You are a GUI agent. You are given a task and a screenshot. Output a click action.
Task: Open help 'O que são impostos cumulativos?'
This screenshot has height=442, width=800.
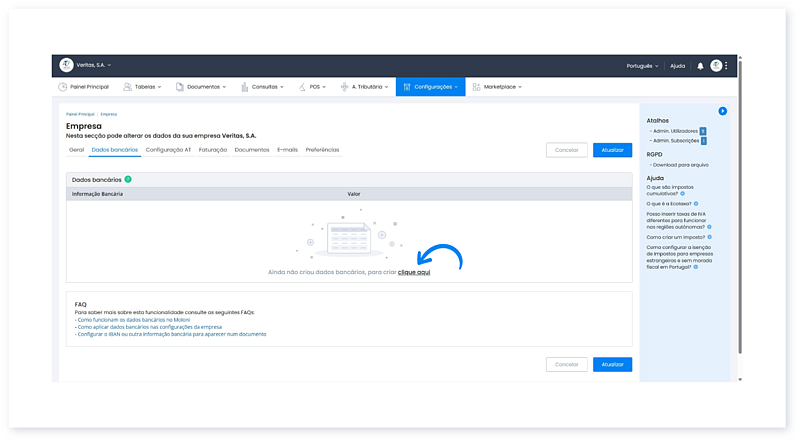pos(670,190)
